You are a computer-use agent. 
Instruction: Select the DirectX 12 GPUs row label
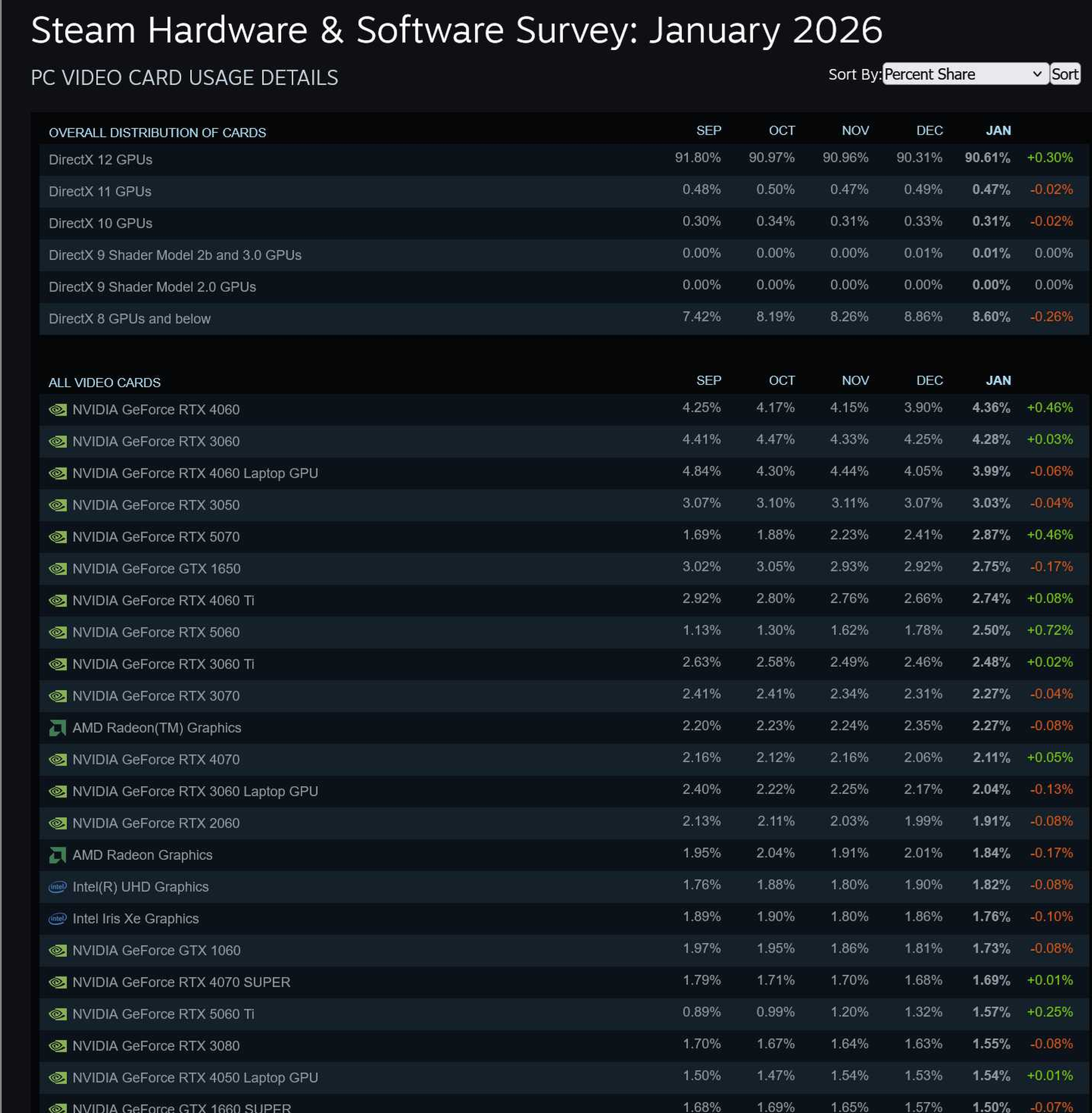[100, 160]
